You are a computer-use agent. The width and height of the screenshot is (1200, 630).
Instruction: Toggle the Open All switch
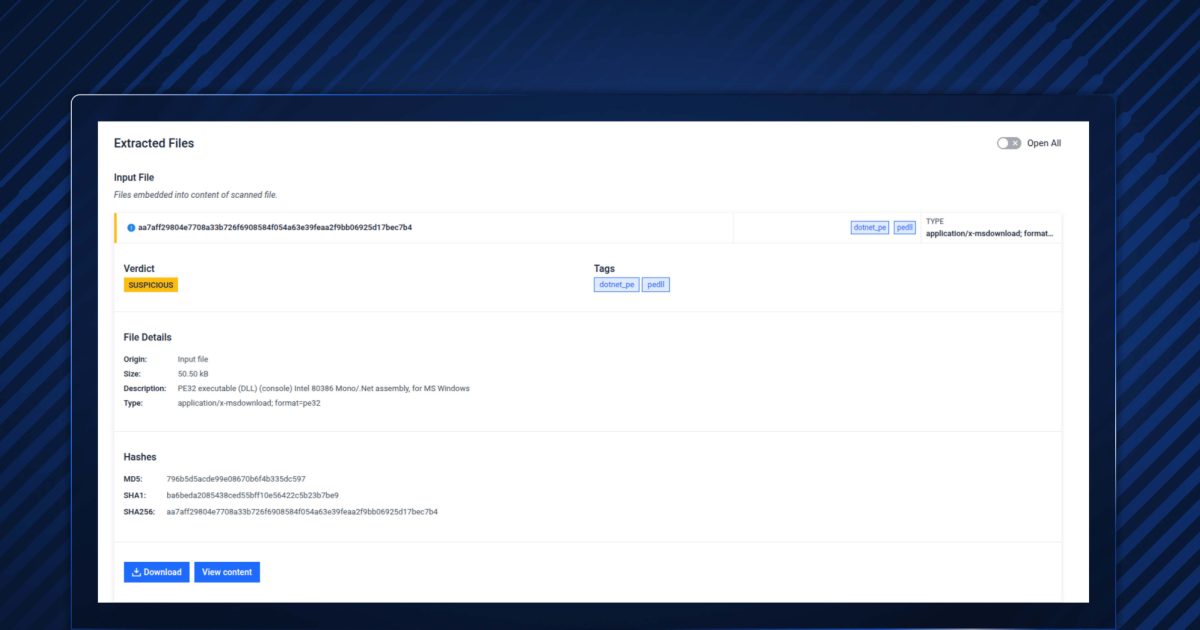tap(1008, 143)
